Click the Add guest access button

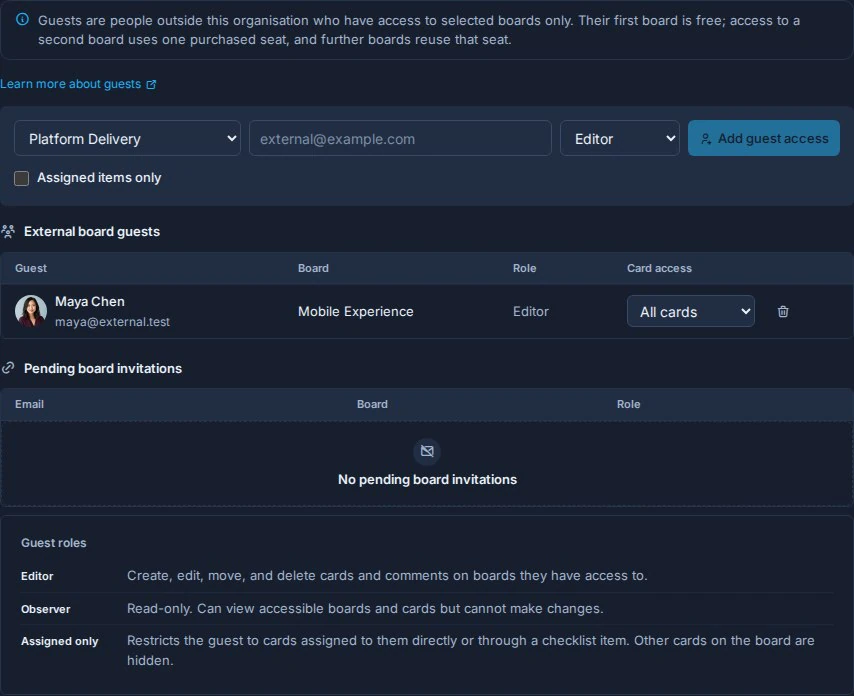pos(764,138)
